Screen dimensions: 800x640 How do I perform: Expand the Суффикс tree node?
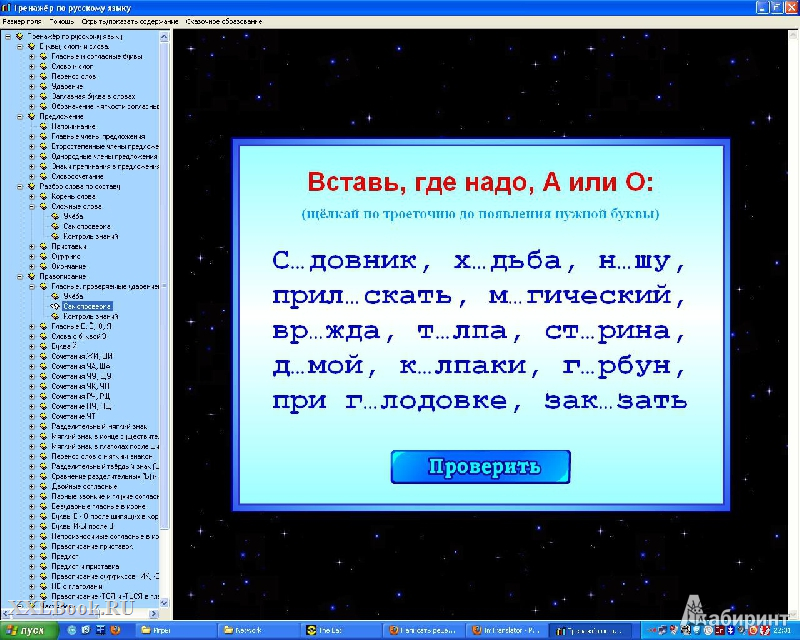[31, 255]
